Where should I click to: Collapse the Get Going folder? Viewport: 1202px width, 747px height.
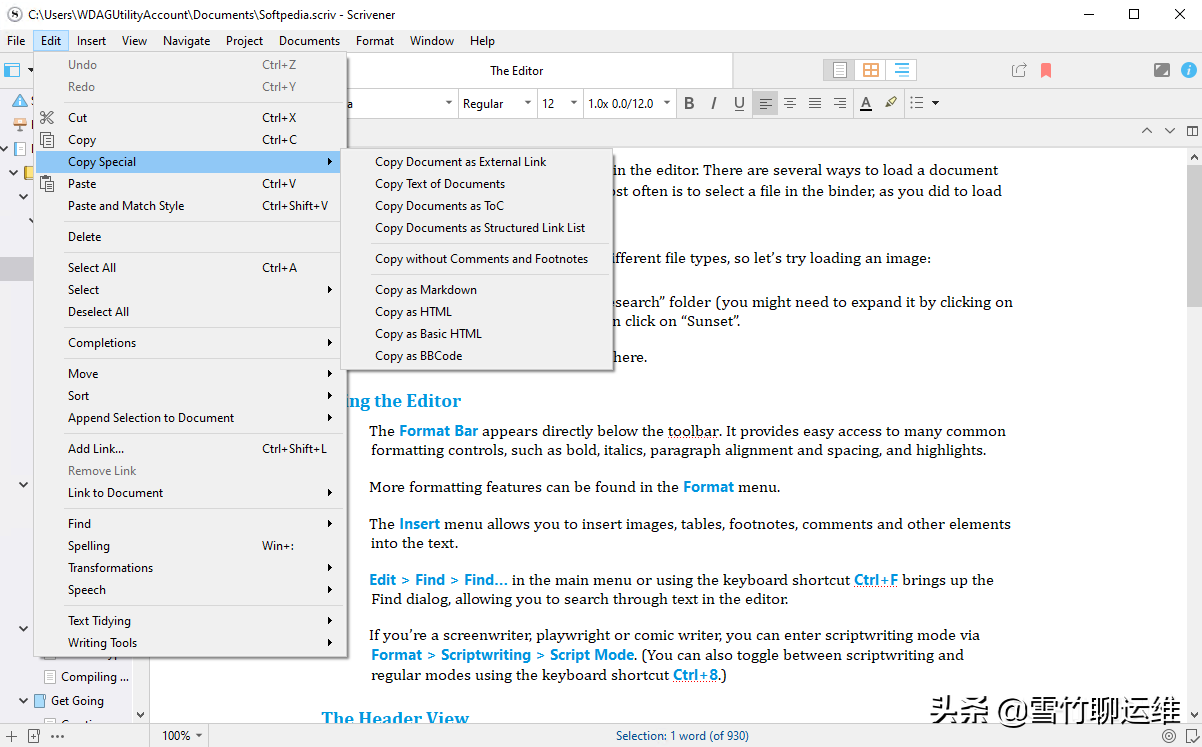tap(23, 701)
